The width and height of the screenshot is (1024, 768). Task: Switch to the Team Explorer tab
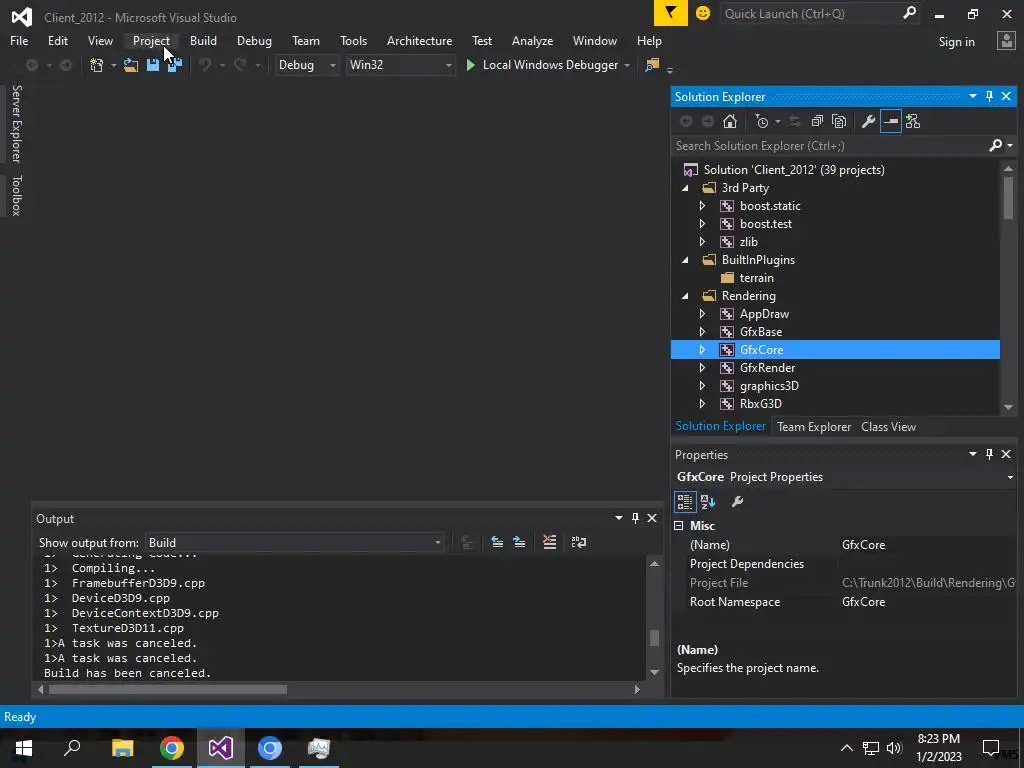pyautogui.click(x=814, y=426)
